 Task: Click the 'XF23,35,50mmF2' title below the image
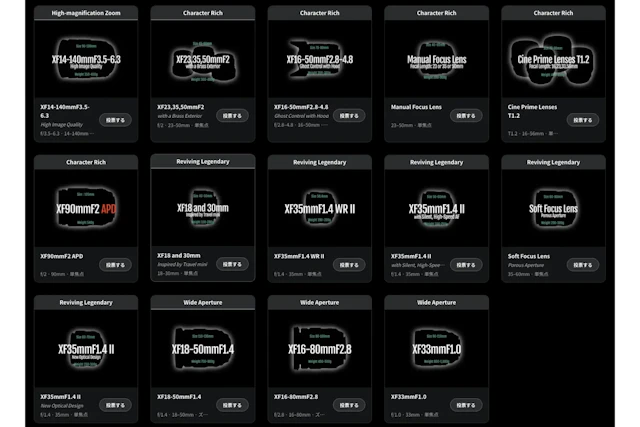coord(180,107)
